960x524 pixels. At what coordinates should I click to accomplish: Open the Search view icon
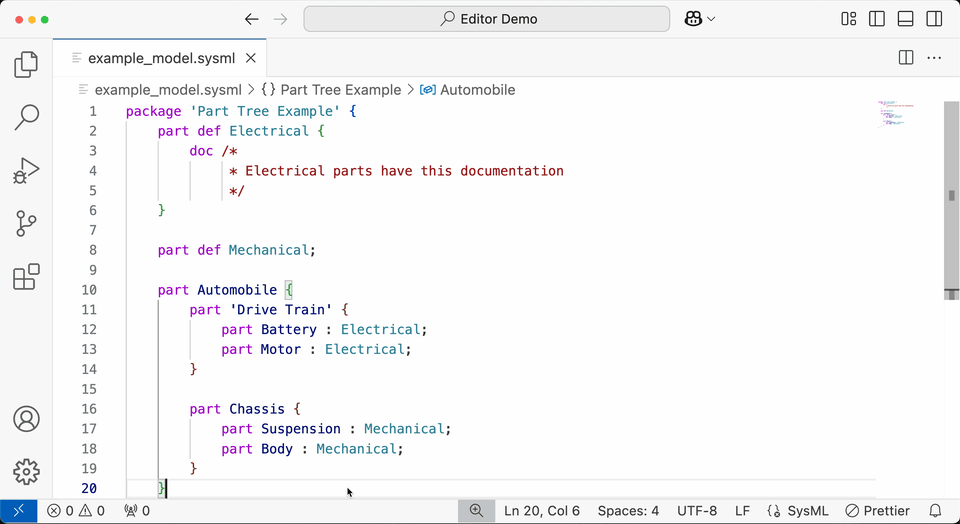tap(26, 117)
